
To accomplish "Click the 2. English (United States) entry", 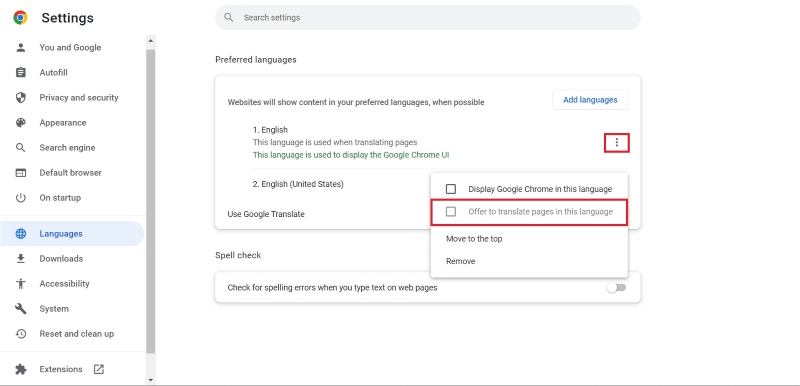I will (x=298, y=184).
